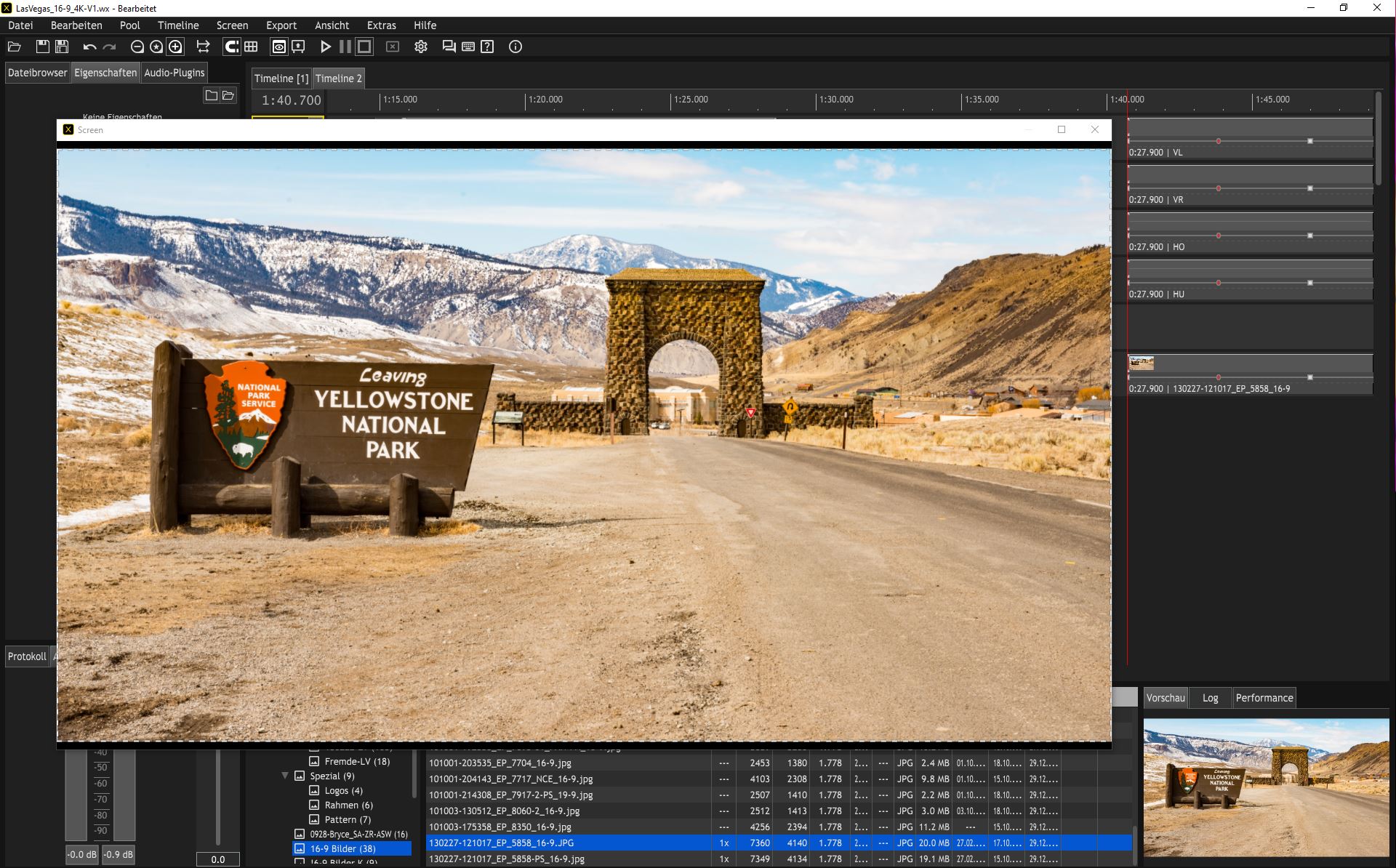Click red keyframe on VL track
Screen dimensions: 1396x868
point(1219,141)
